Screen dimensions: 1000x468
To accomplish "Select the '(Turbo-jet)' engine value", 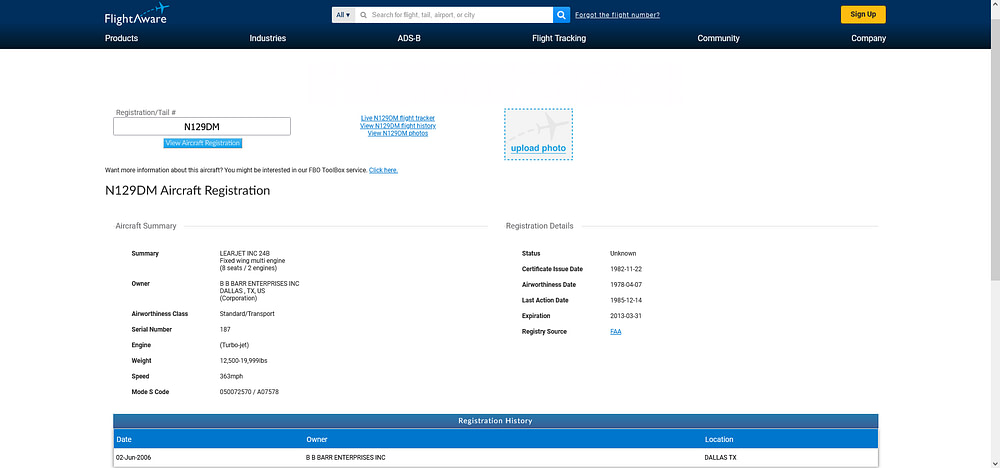I will pos(234,345).
